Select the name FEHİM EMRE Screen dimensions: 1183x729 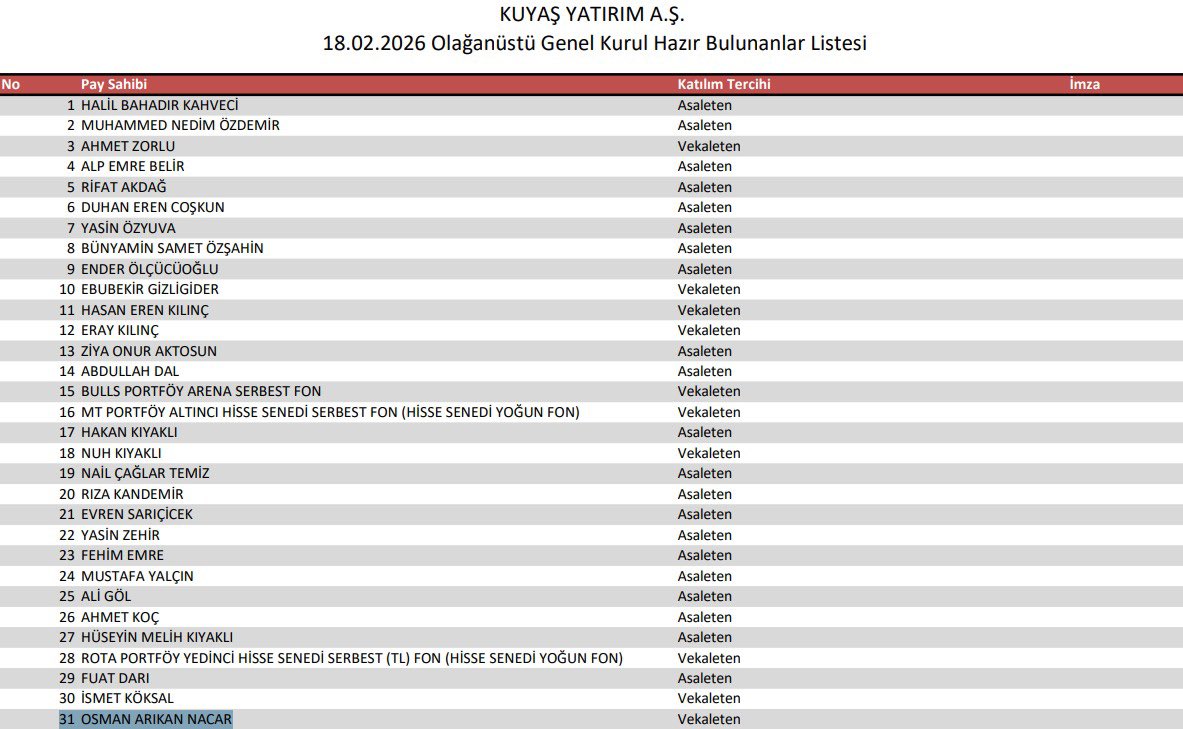point(122,555)
